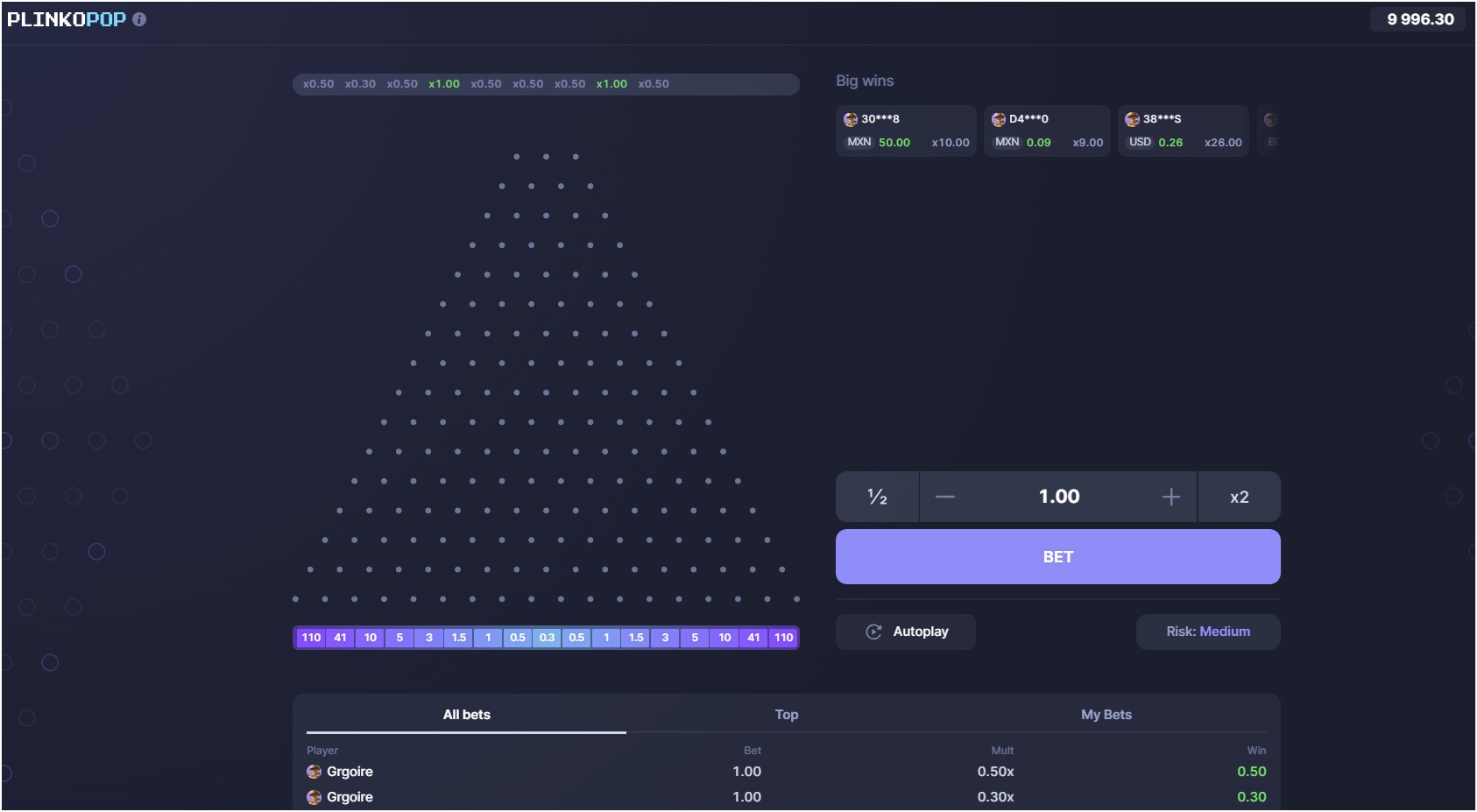This screenshot has width=1477, height=812.
Task: Toggle the double bet button (x2)
Action: pos(1240,497)
